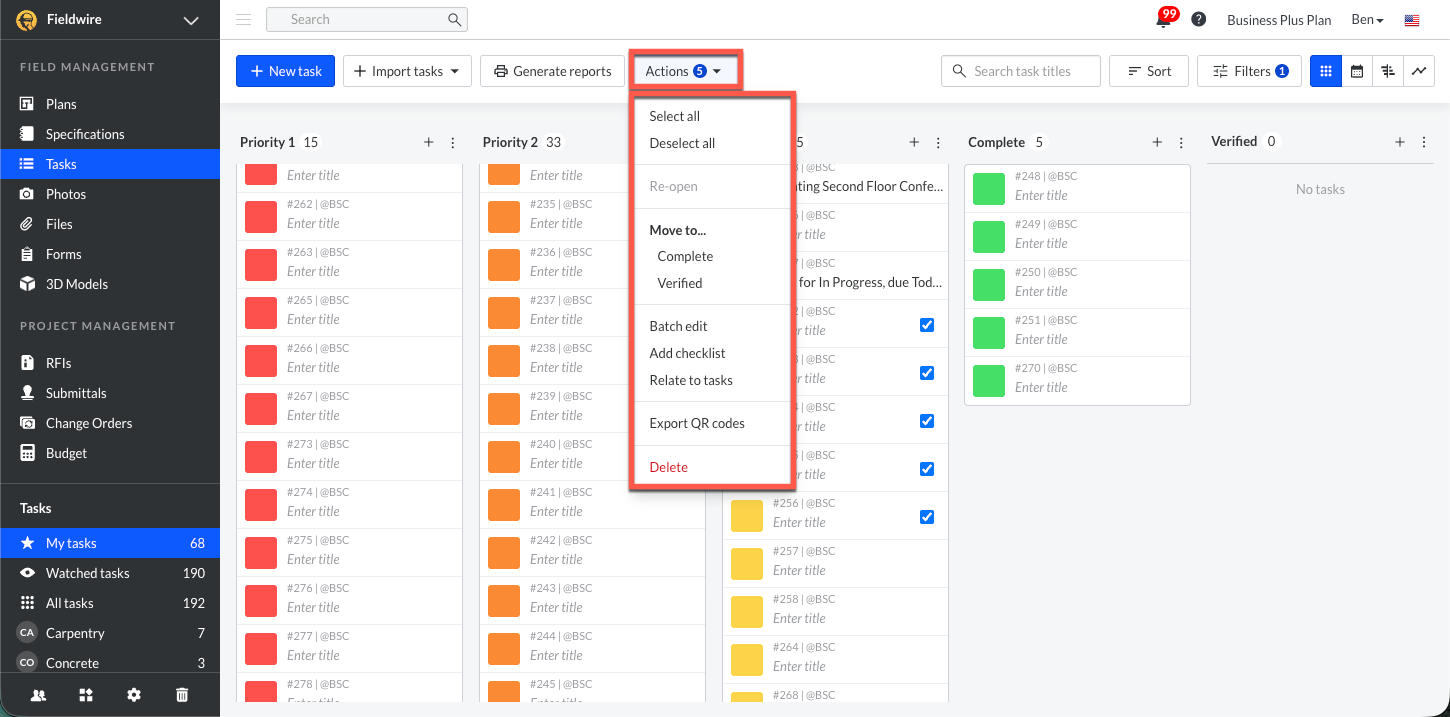Screen dimensions: 1450x717
Task: Focus the top Search field
Action: pos(366,19)
